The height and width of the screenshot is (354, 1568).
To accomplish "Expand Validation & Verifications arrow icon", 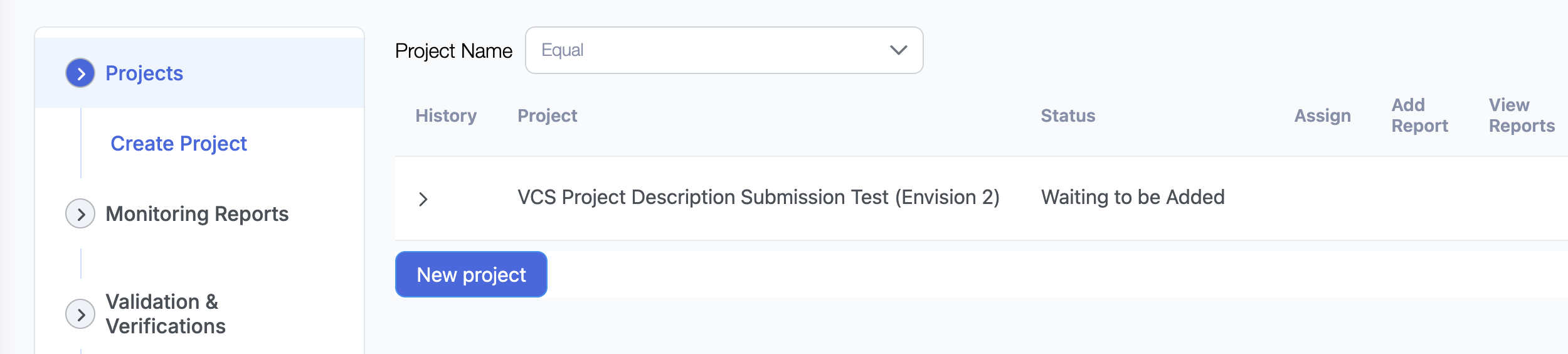I will click(x=80, y=314).
